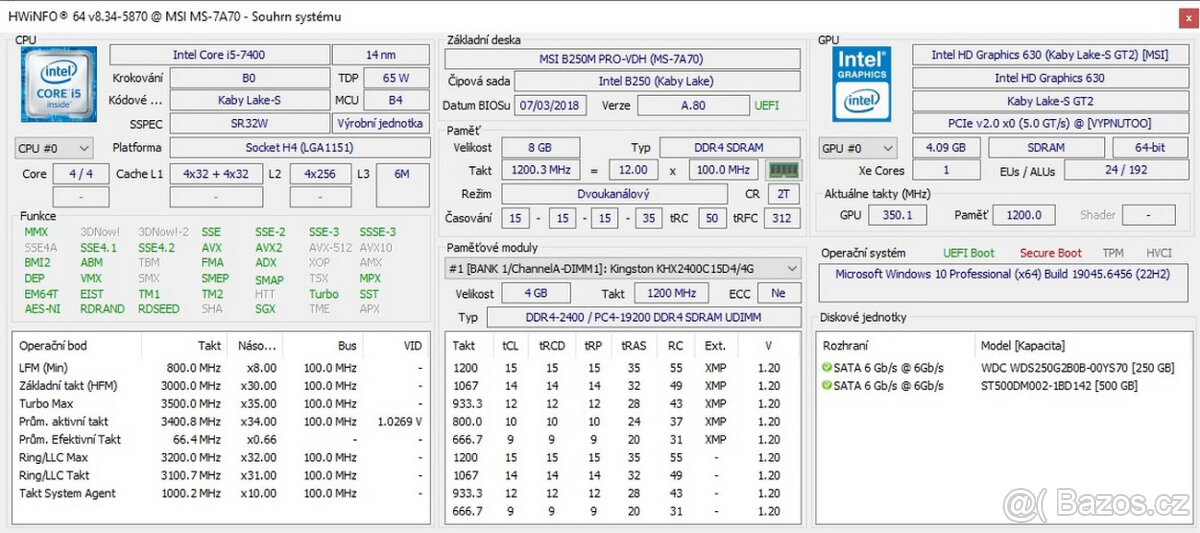The image size is (1200, 533).
Task: Open the CPU #0 selector dropdown
Action: [54, 148]
